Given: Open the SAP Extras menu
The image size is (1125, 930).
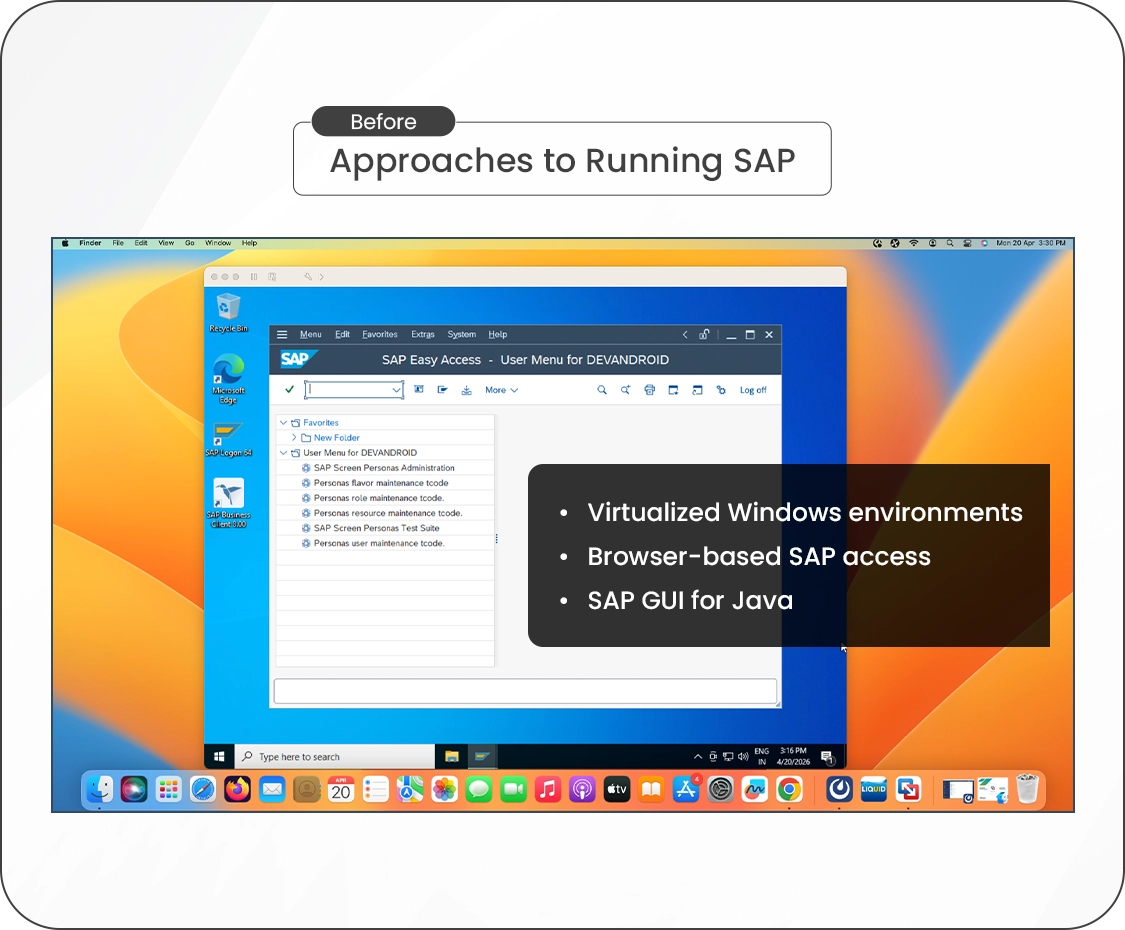Looking at the screenshot, I should click(x=423, y=334).
